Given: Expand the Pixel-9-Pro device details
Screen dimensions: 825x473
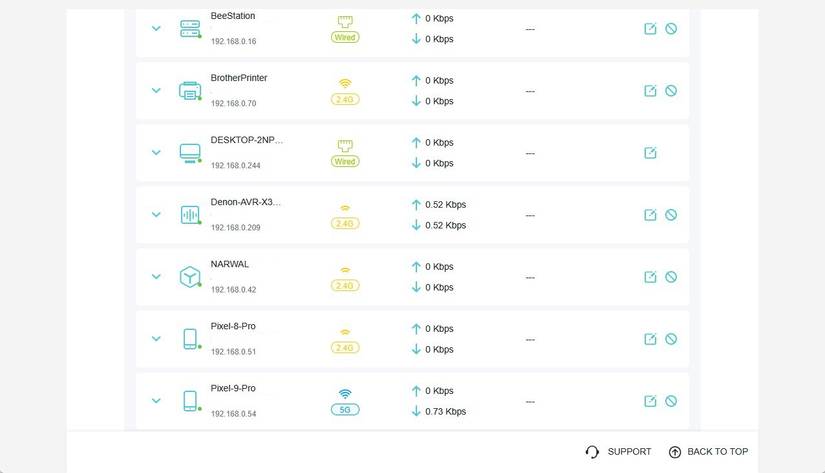Looking at the screenshot, I should (156, 401).
